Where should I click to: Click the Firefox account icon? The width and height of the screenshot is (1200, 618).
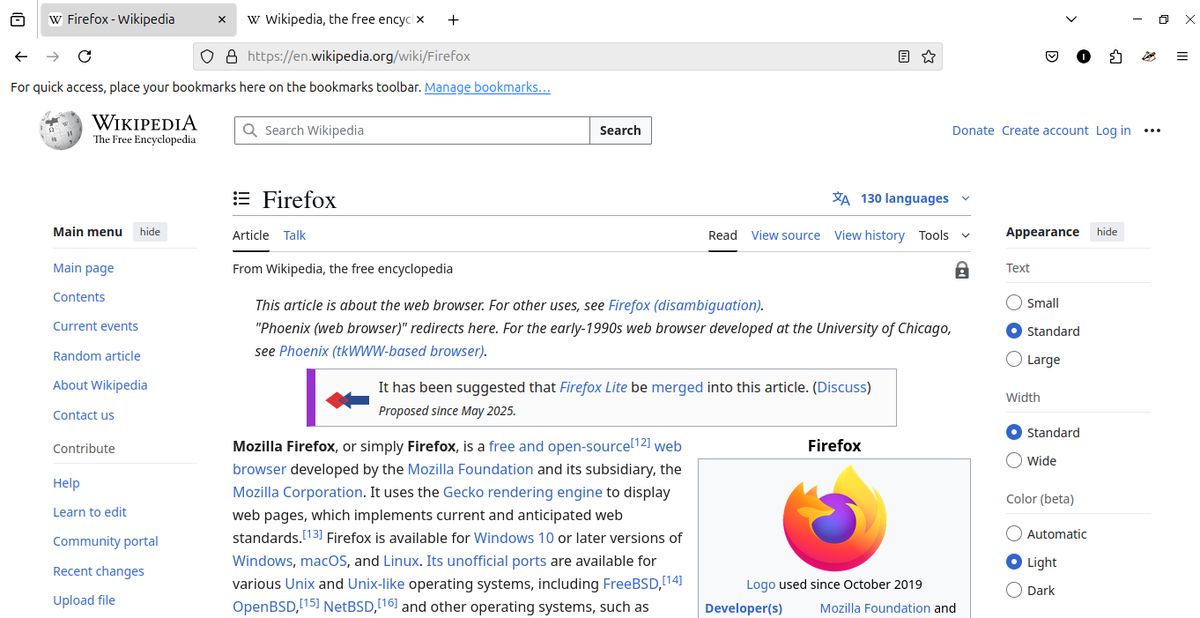(x=1084, y=57)
